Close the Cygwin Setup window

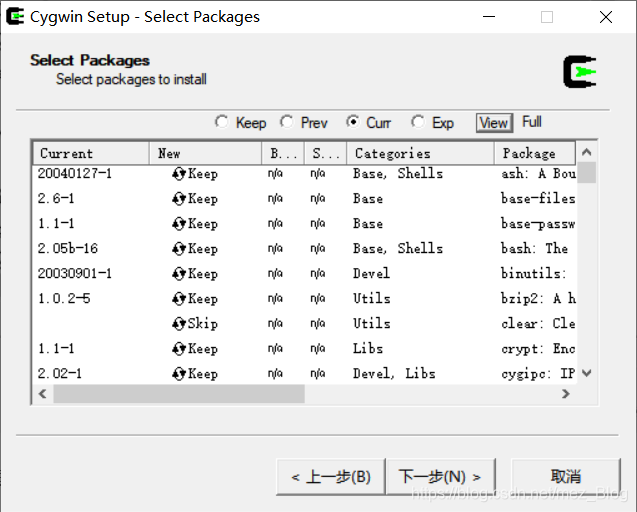(x=606, y=17)
